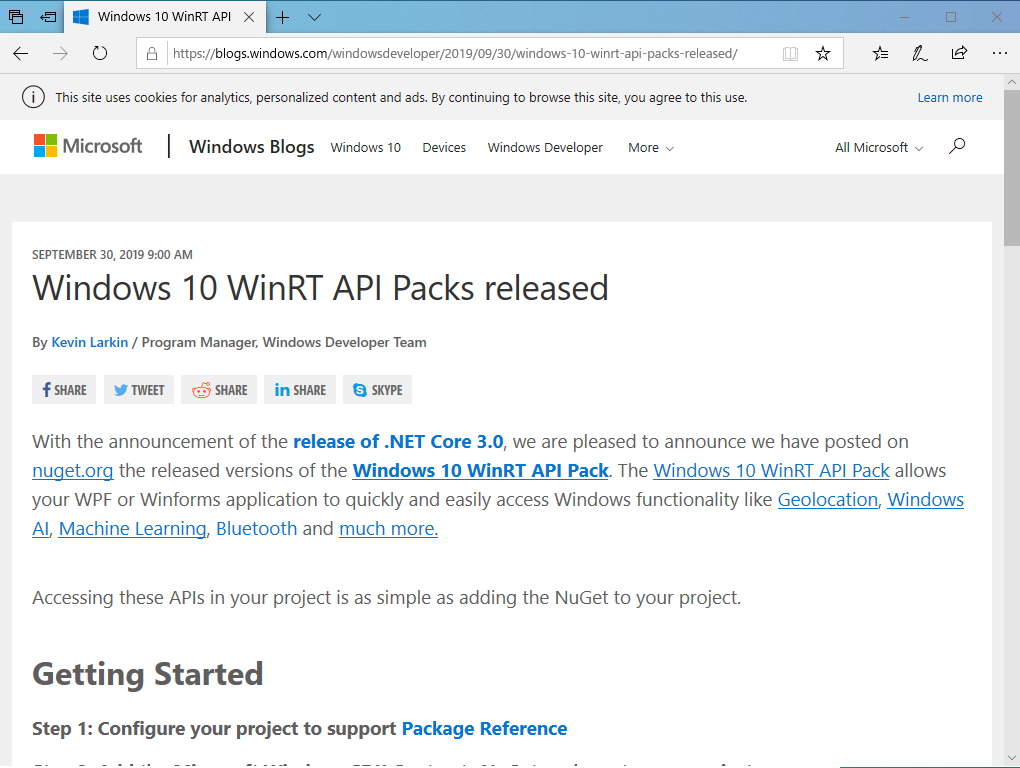Share the article on Facebook
Viewport: 1020px width, 768px height.
(63, 389)
